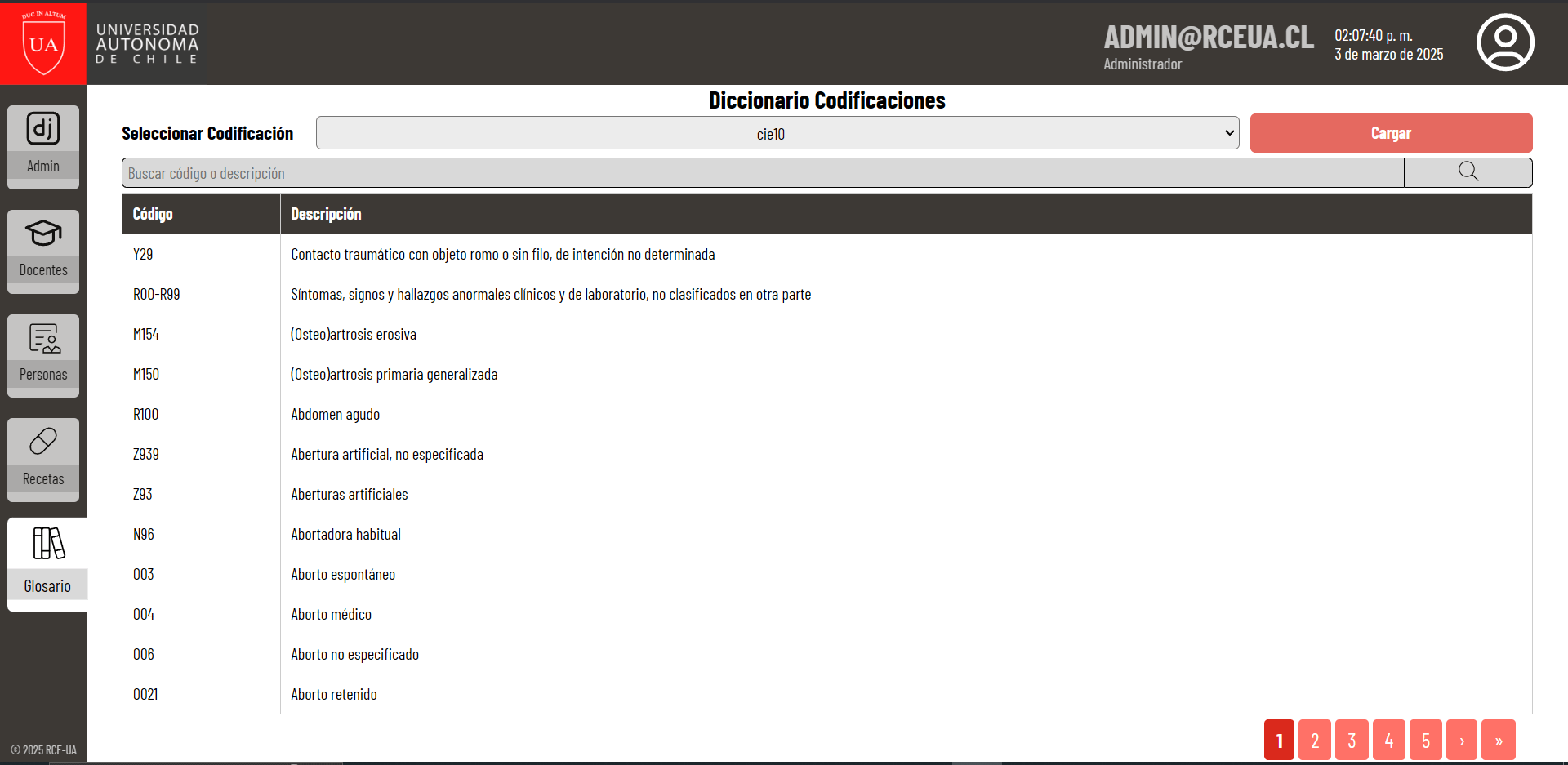Select the Glosario books icon
Image resolution: width=1568 pixels, height=765 pixels.
pos(48,544)
